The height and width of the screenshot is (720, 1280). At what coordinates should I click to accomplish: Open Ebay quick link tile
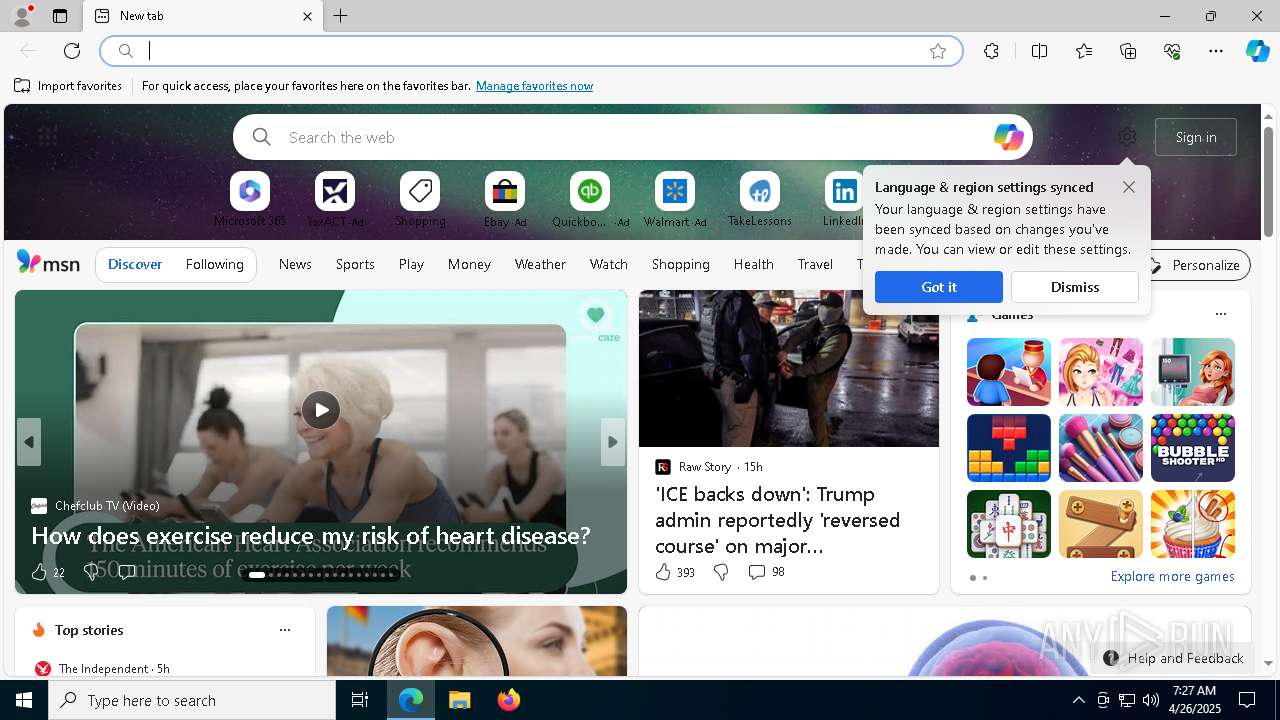tap(505, 200)
